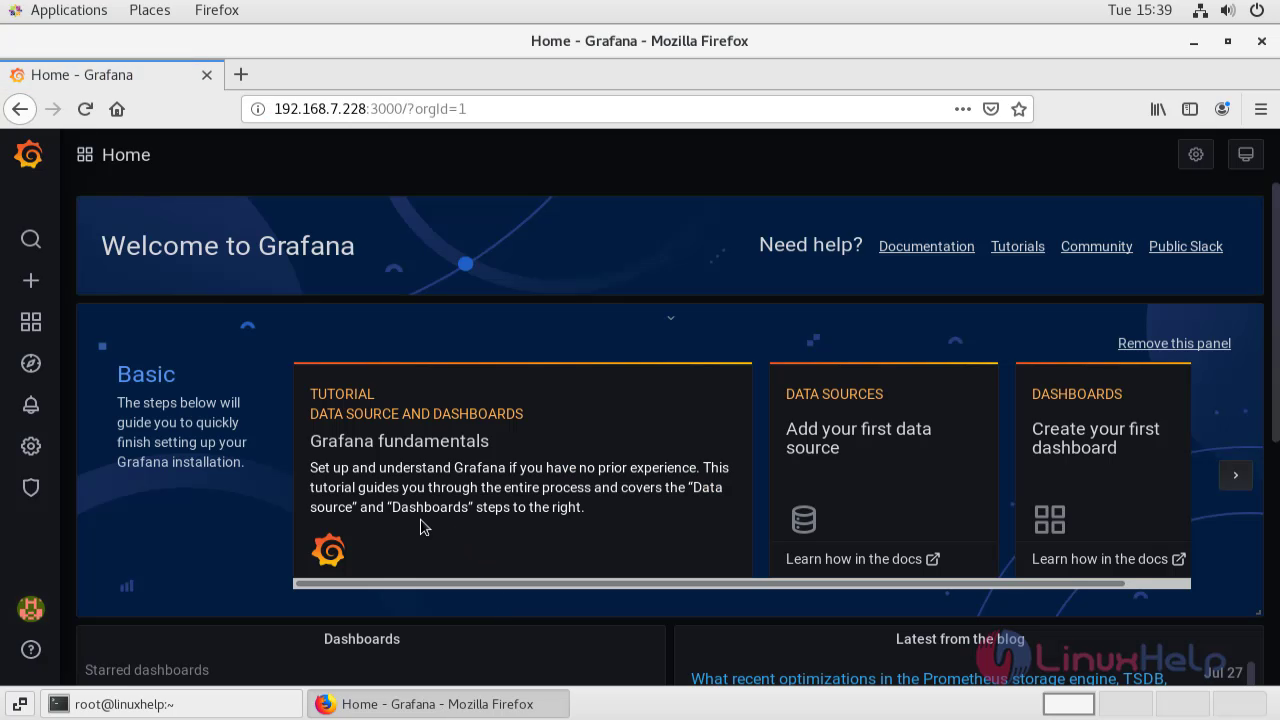1280x720 pixels.
Task: Click Remove this panel
Action: [1174, 343]
